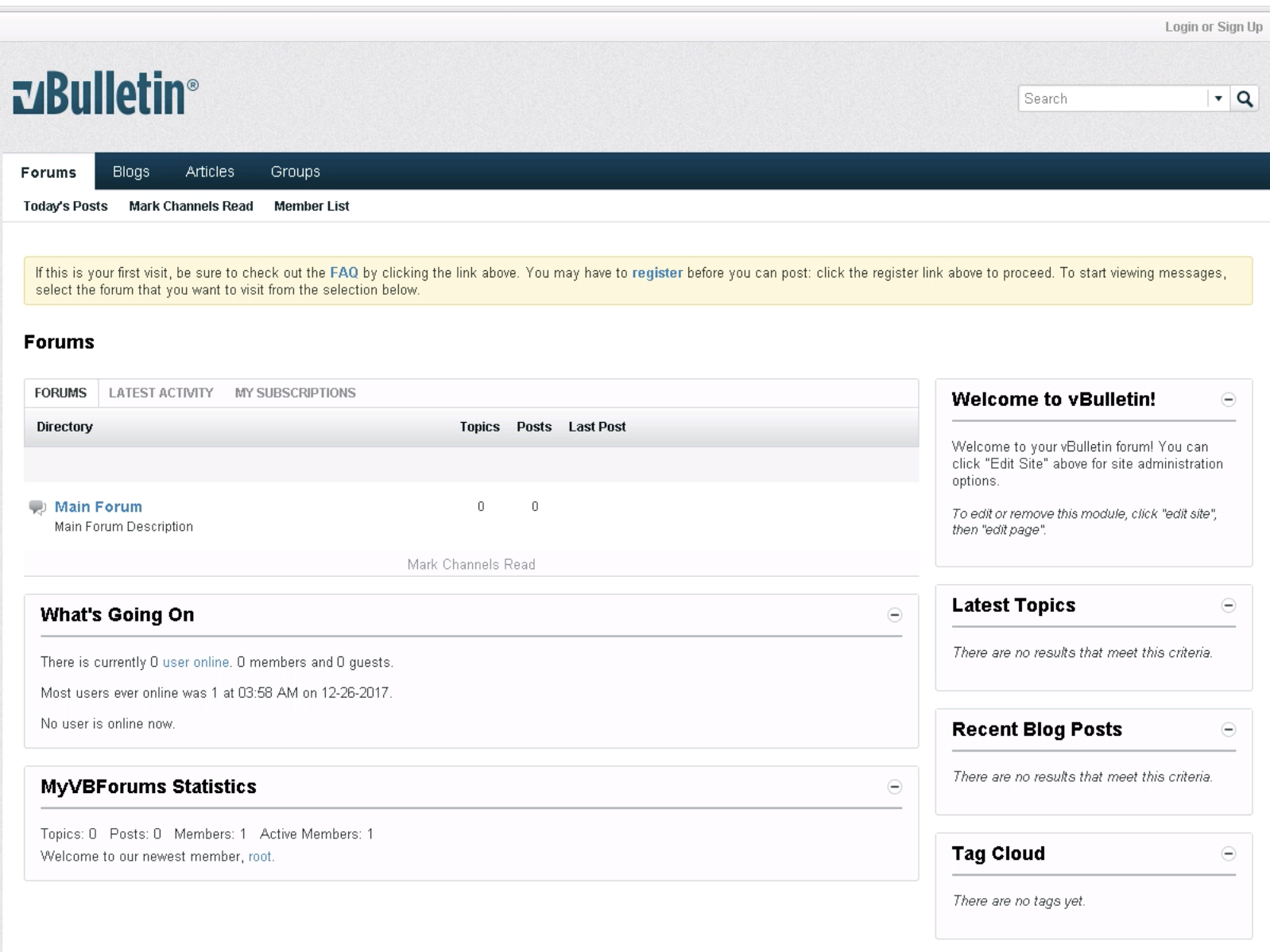The width and height of the screenshot is (1270, 952).
Task: Click the No user is online now text
Action: 107,724
